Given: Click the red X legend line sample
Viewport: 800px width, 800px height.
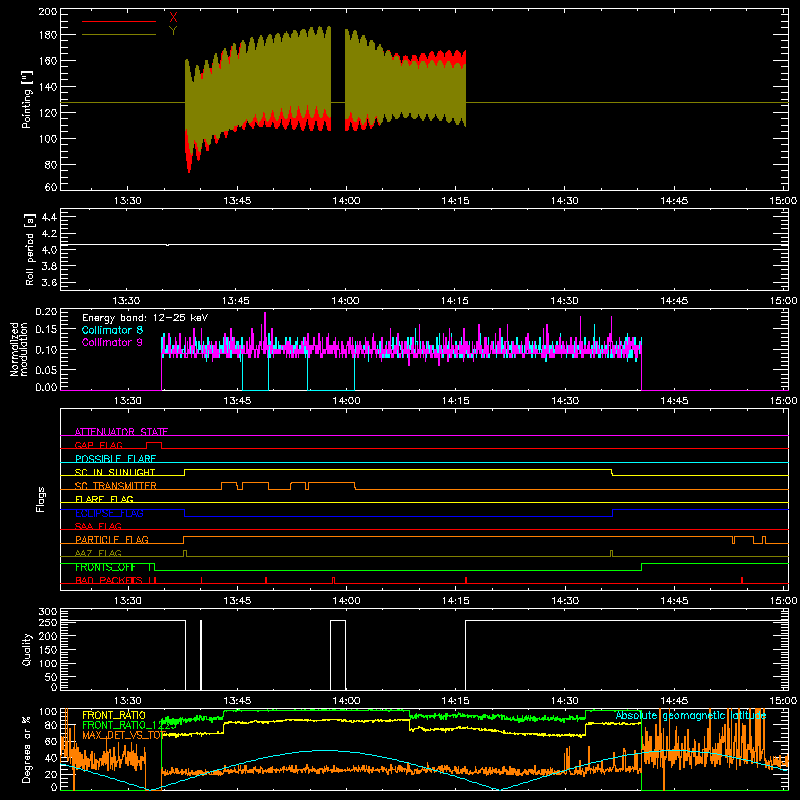Looking at the screenshot, I should (119, 21).
